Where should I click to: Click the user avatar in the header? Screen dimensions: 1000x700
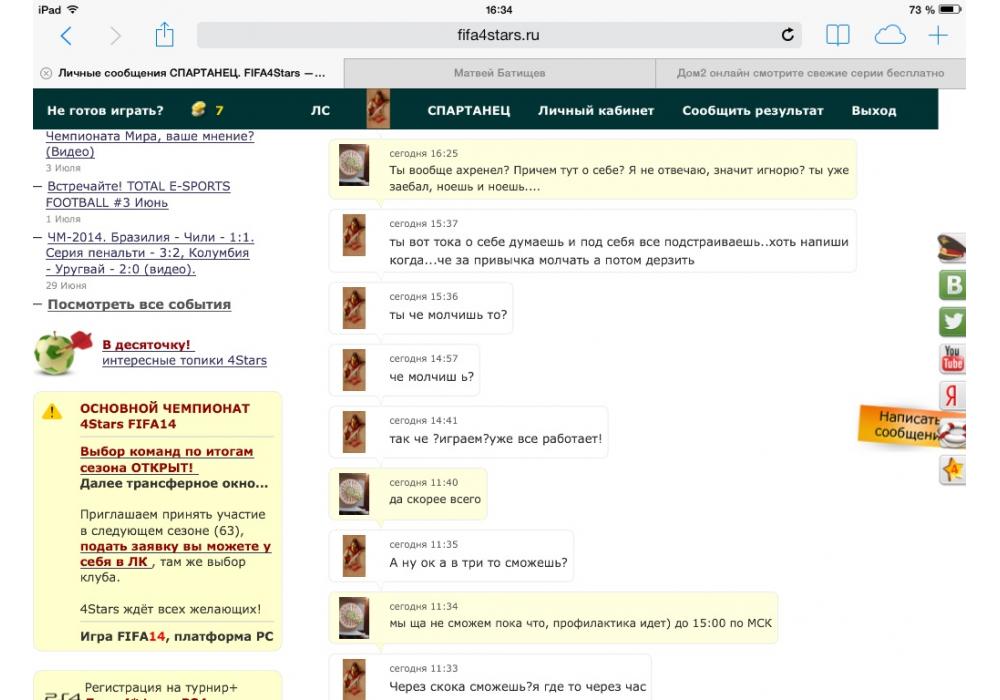click(x=378, y=109)
